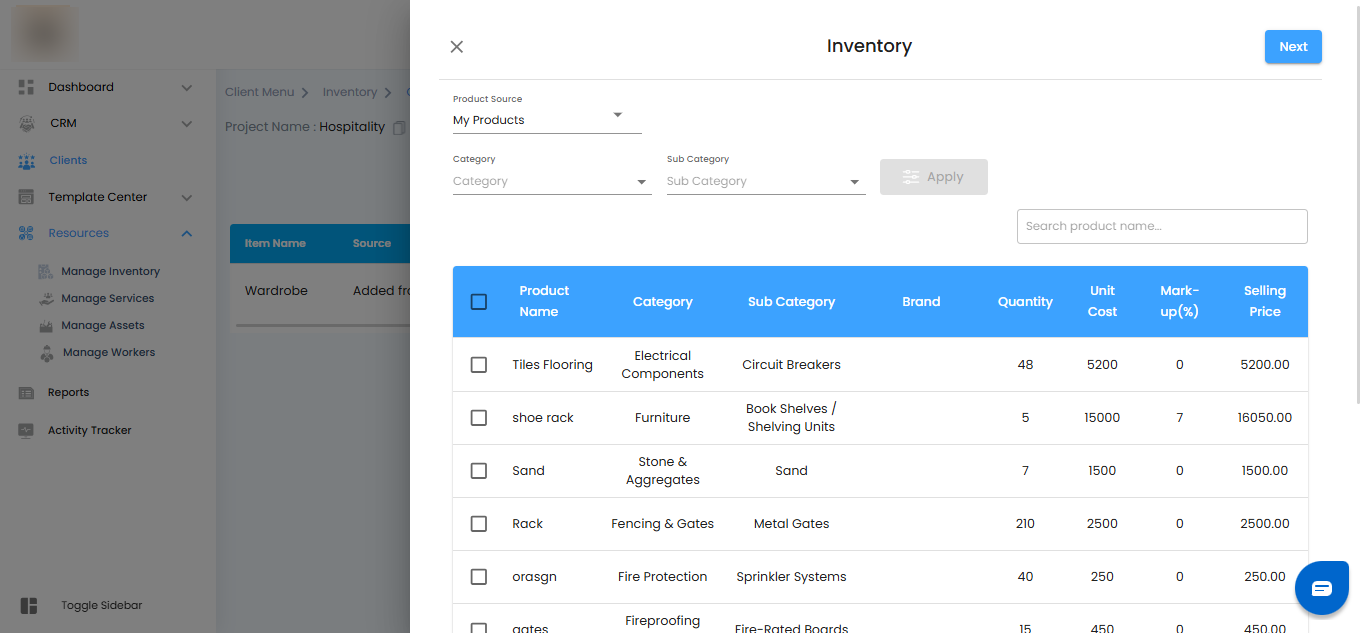1366x633 pixels.
Task: Close the Inventory panel with X
Action: pyautogui.click(x=457, y=46)
